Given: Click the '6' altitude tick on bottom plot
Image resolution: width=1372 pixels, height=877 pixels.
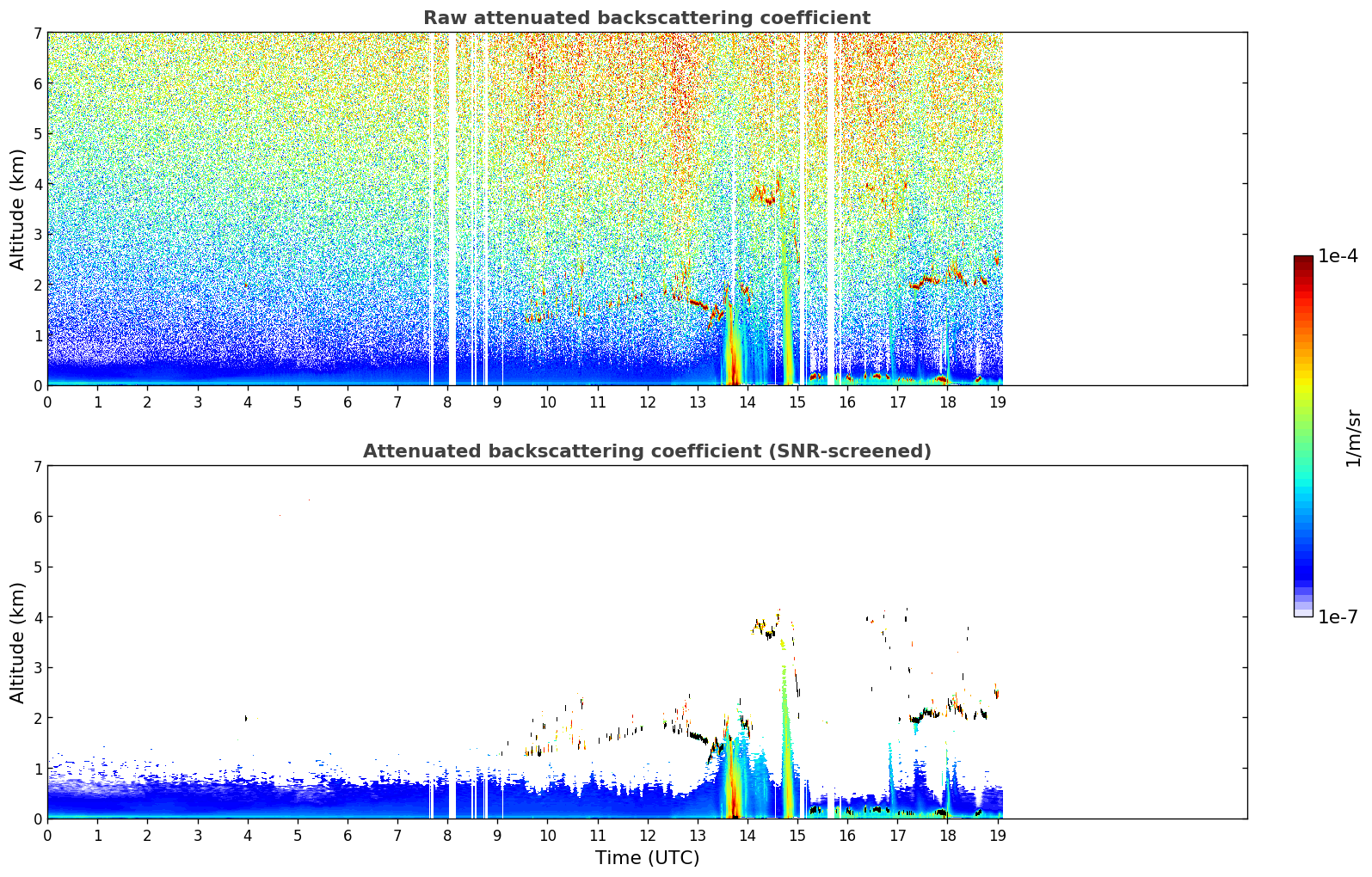Looking at the screenshot, I should [x=38, y=517].
